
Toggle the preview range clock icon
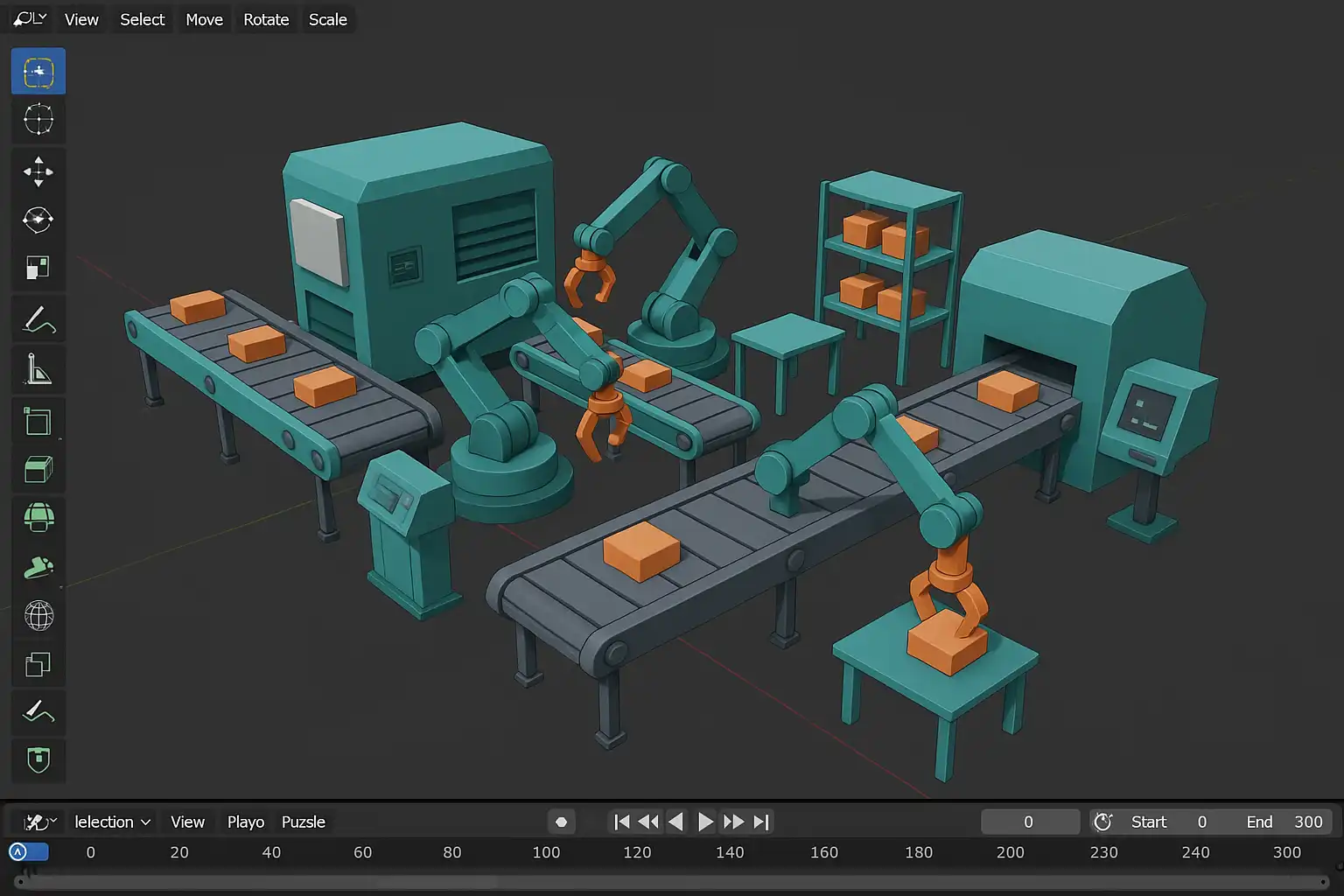click(1102, 822)
